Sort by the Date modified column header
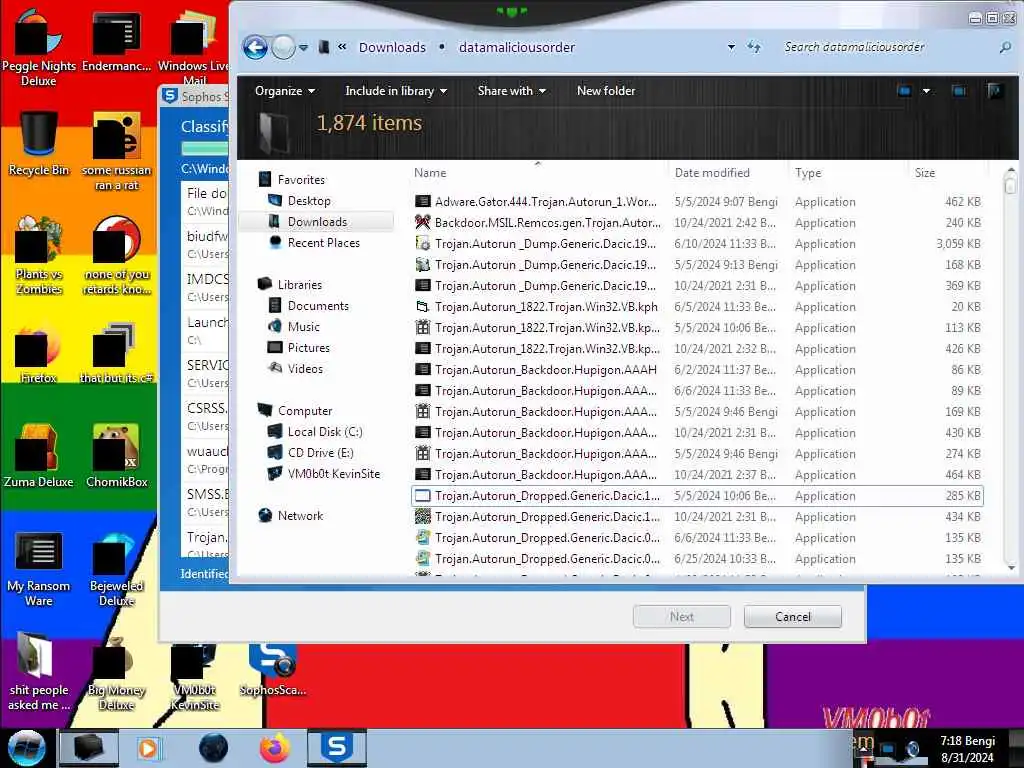1024x768 pixels. pos(712,173)
